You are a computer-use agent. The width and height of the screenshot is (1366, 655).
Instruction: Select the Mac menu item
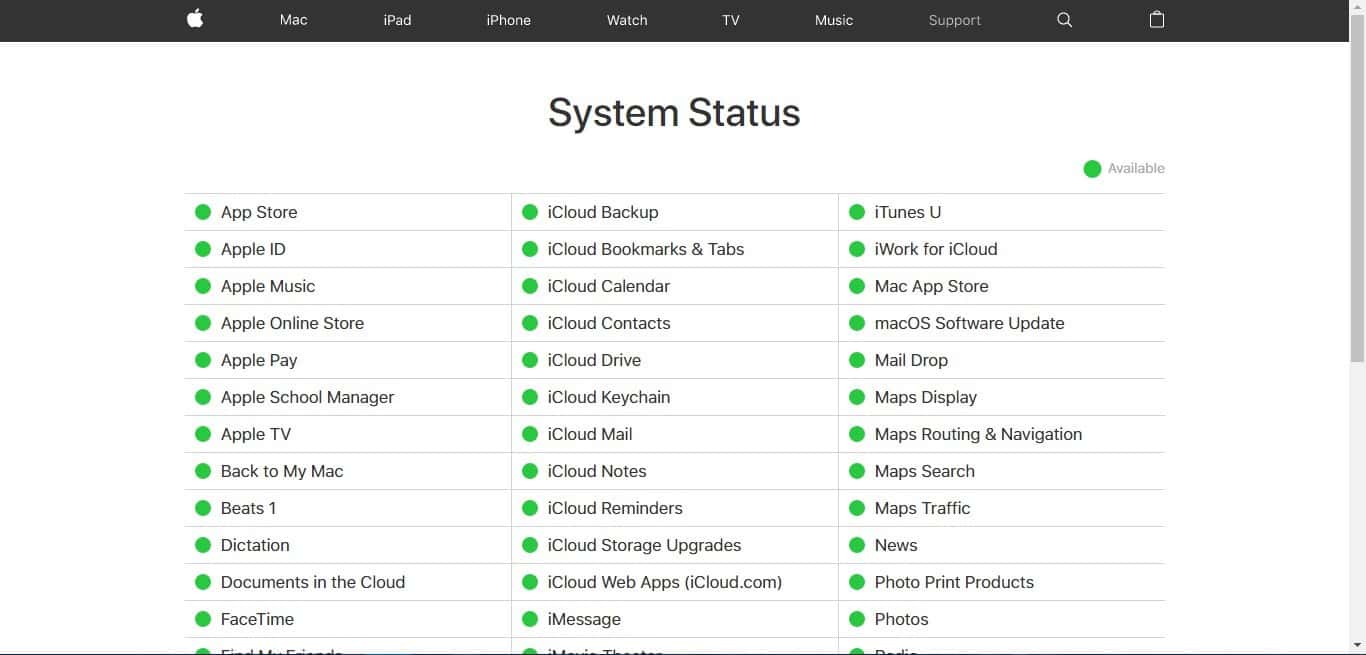coord(292,20)
